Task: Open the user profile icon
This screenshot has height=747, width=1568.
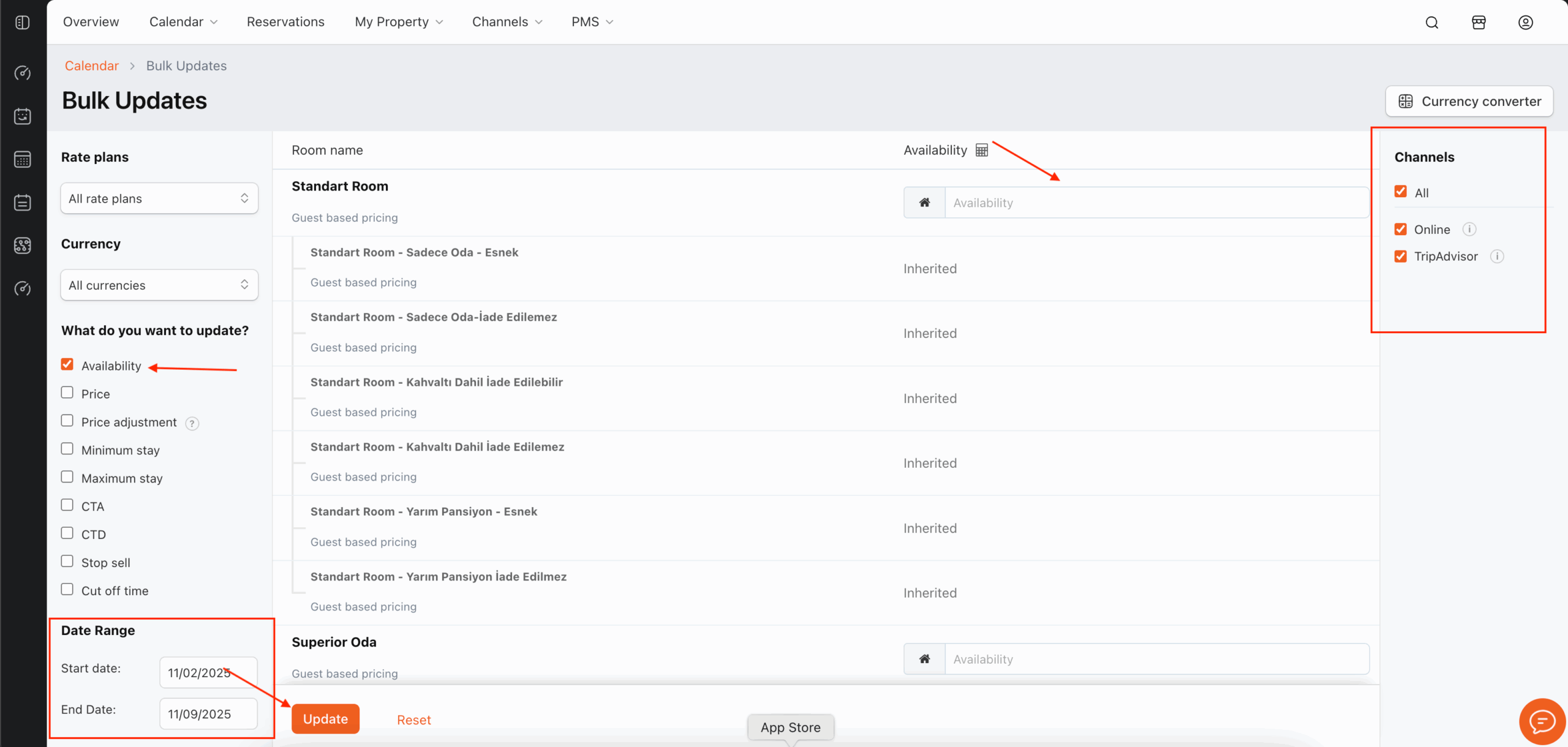Action: (x=1525, y=23)
